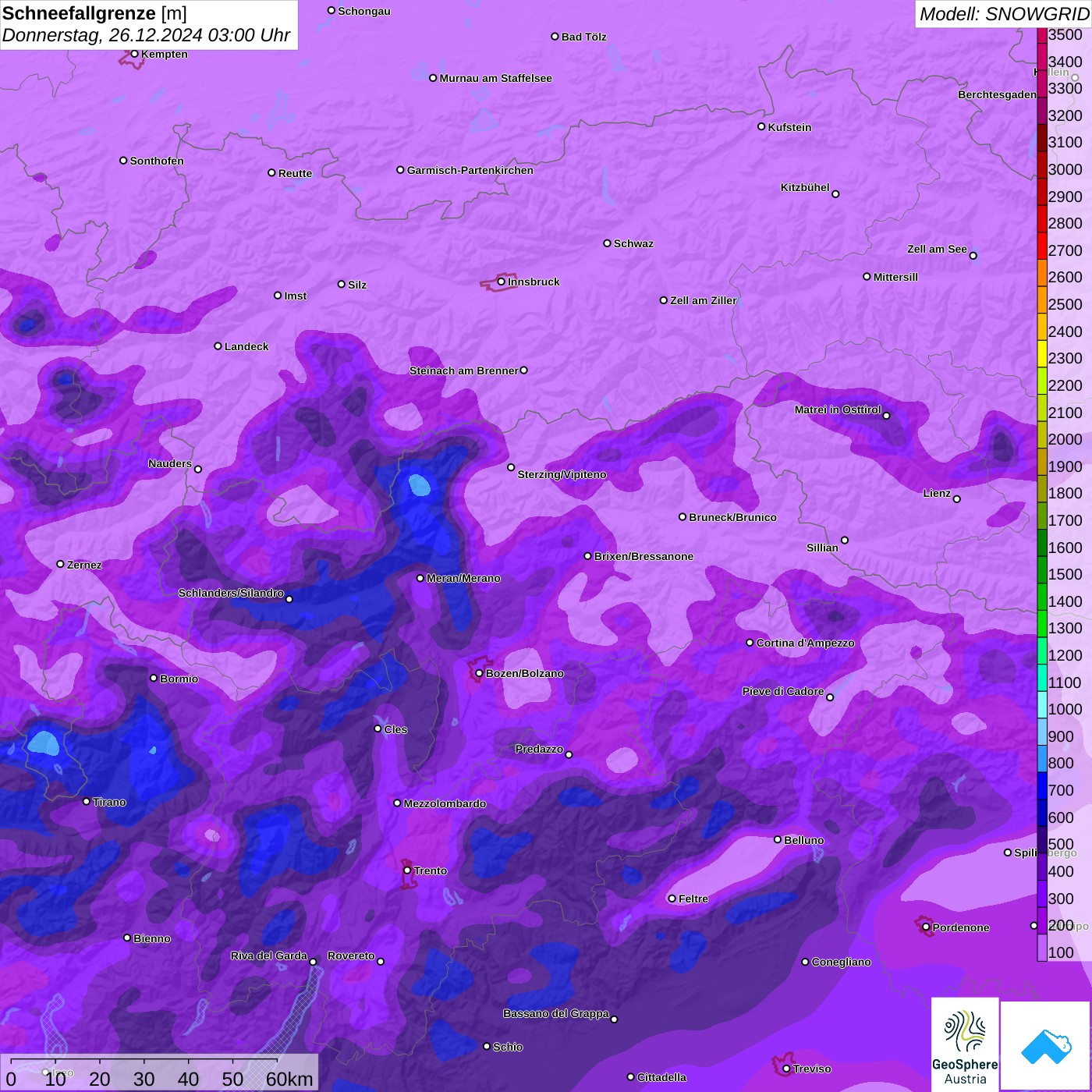Screen dimensions: 1092x1092
Task: Click the 700 m blue legend swatch
Action: click(1042, 785)
